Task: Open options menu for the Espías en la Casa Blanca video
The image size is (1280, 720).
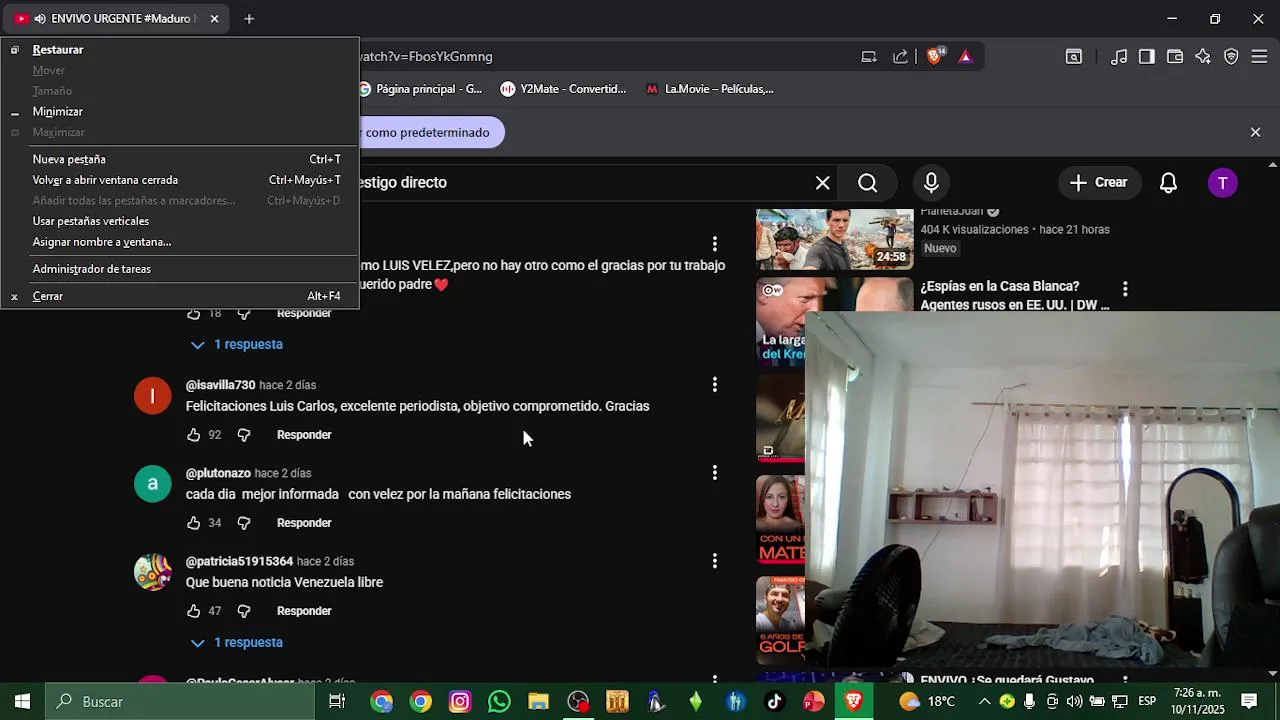Action: [x=1125, y=289]
